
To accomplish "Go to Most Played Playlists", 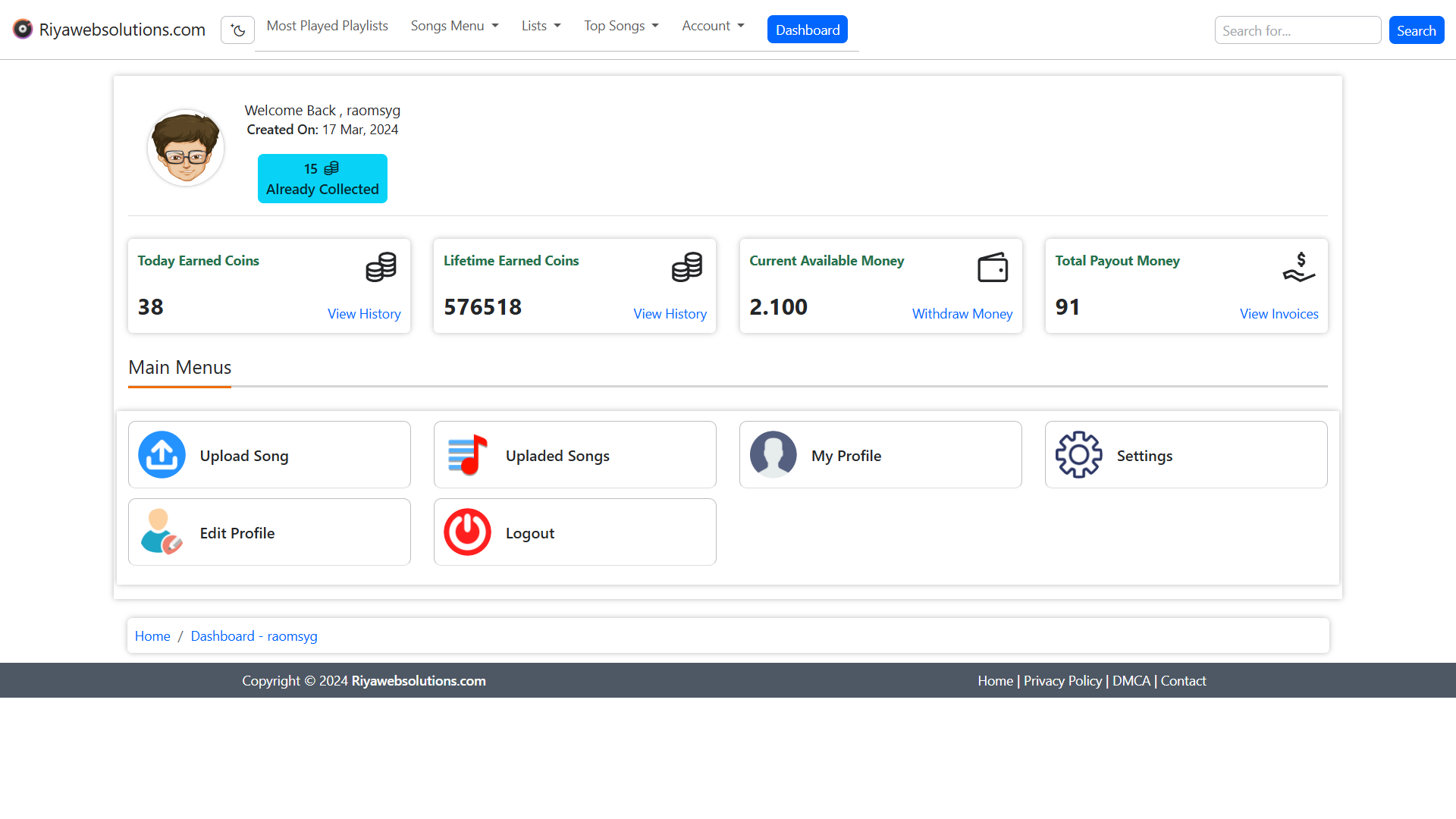I will click(327, 26).
